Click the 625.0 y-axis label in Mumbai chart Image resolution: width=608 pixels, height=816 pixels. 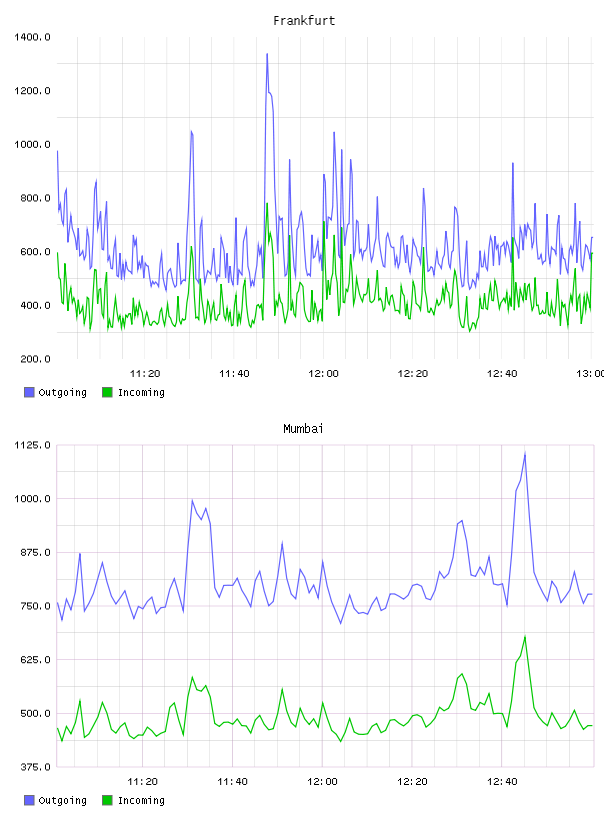click(x=35, y=660)
